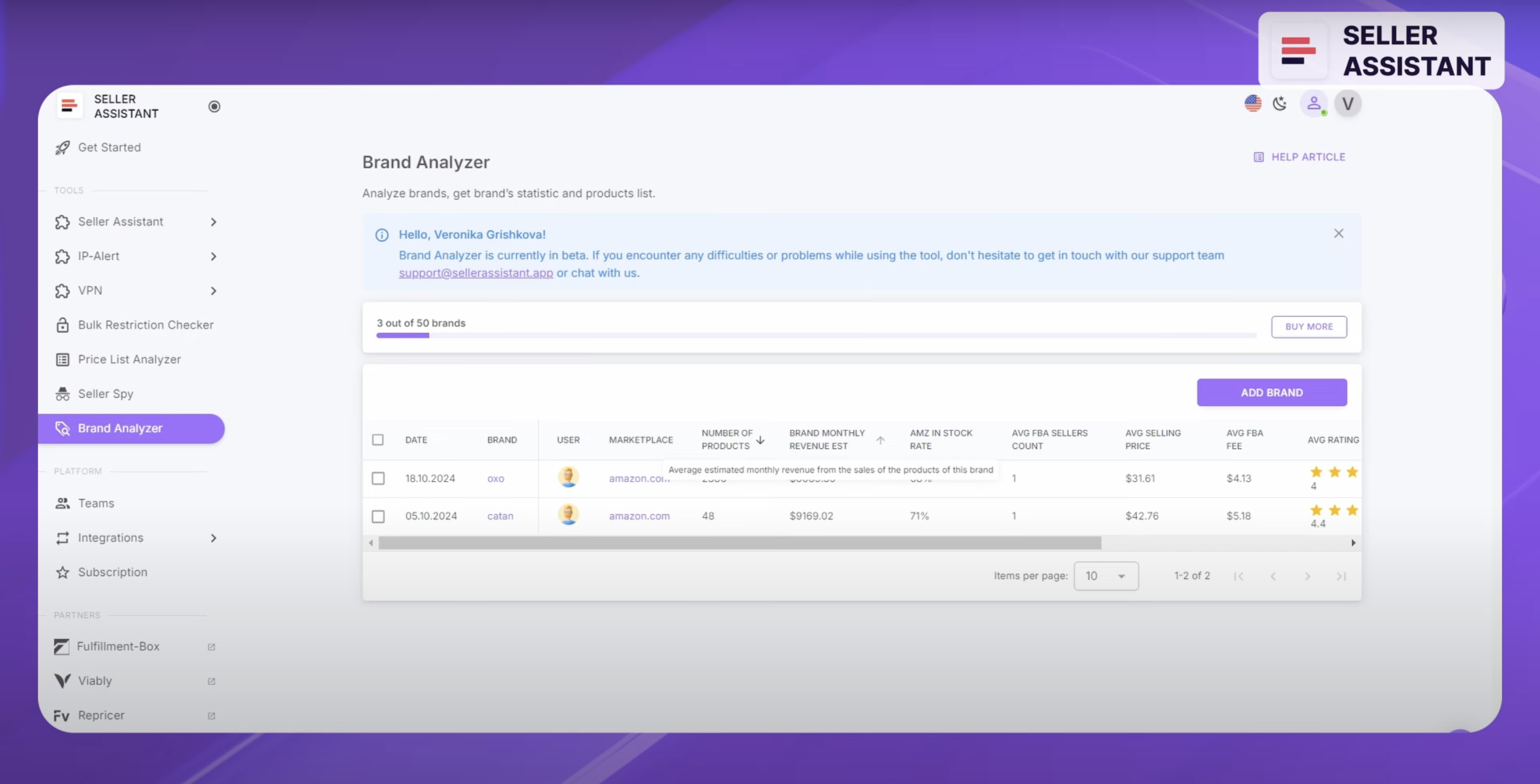Click the US flag language icon
This screenshot has width=1540, height=784.
[x=1252, y=103]
